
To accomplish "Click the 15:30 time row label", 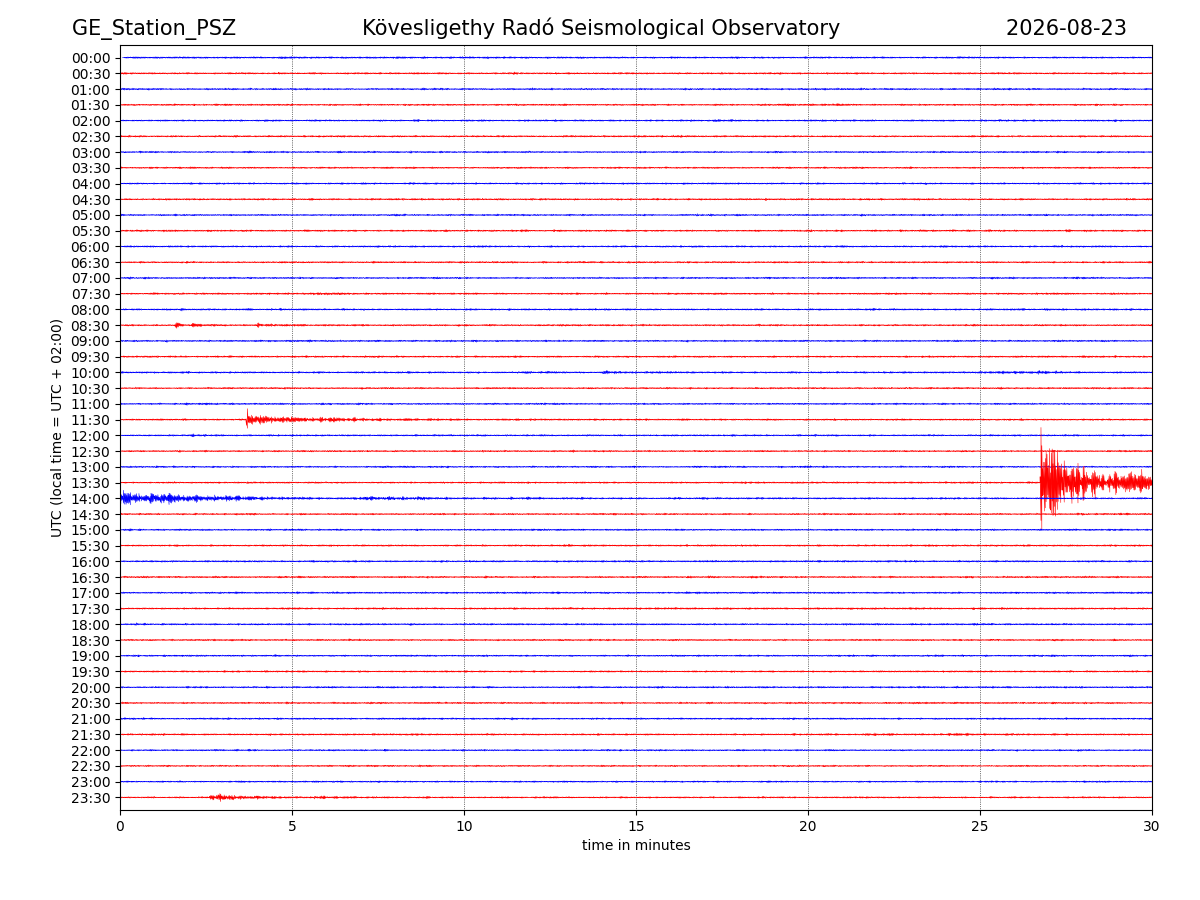I will tap(91, 546).
